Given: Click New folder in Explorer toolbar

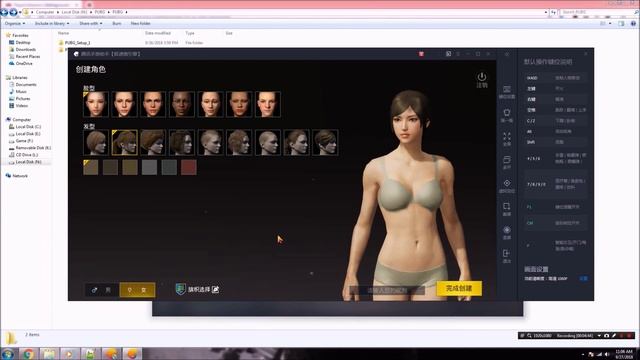Looking at the screenshot, I should 140,24.
